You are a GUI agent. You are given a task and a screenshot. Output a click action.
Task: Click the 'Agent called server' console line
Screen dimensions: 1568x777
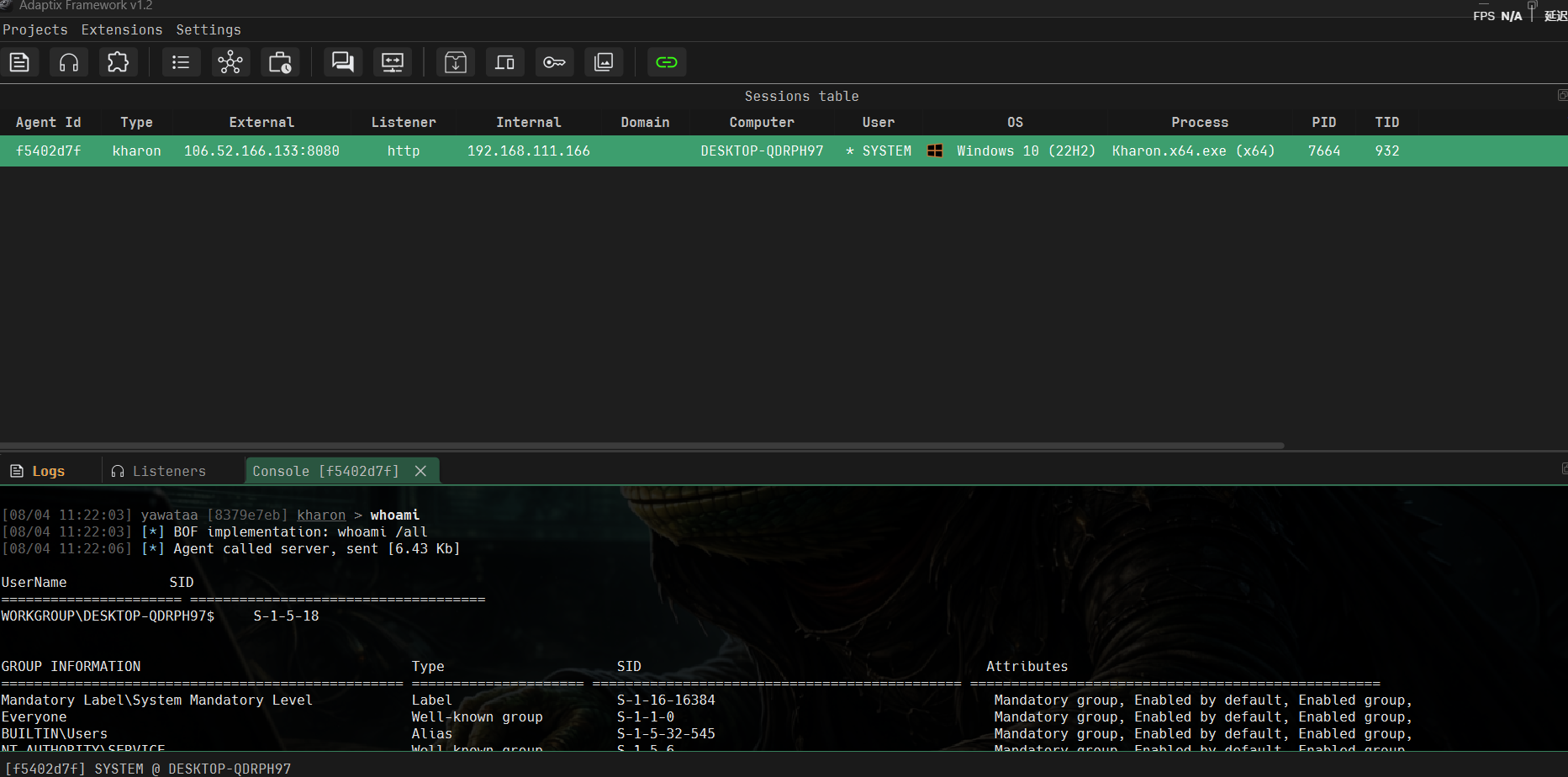[x=316, y=549]
